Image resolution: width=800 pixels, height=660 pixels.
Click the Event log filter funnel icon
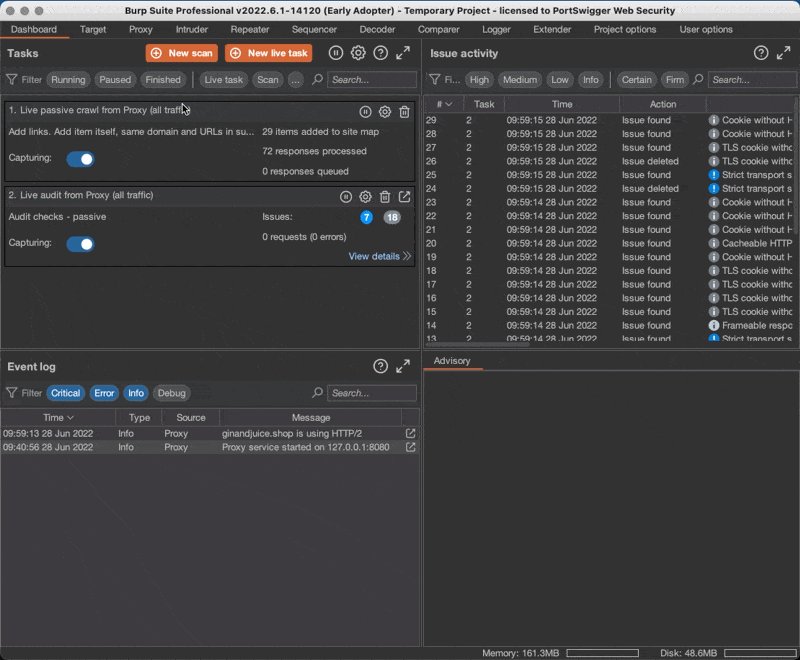tap(12, 393)
